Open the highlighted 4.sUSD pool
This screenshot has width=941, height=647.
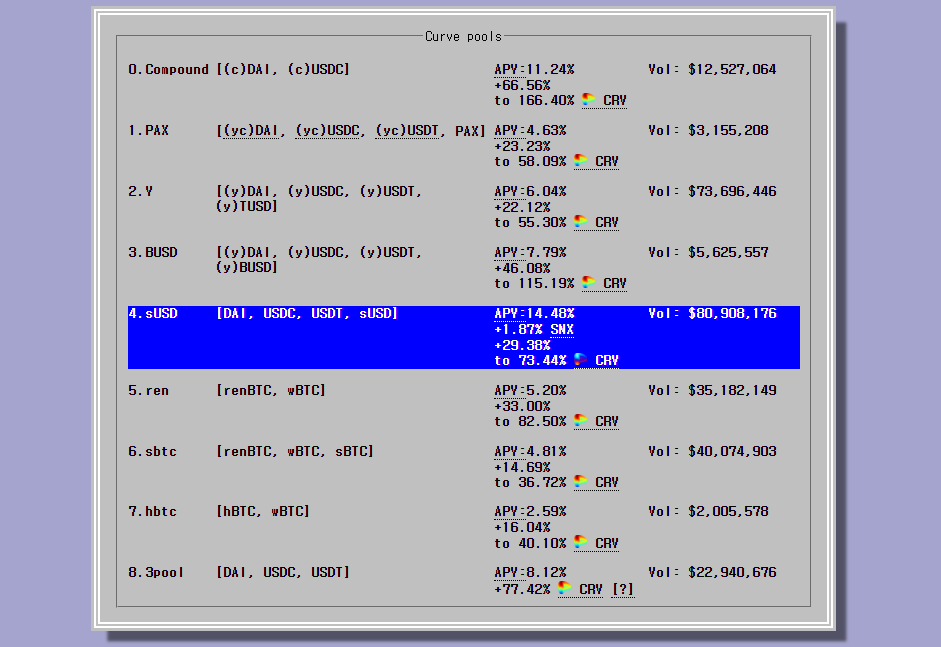[x=463, y=337]
